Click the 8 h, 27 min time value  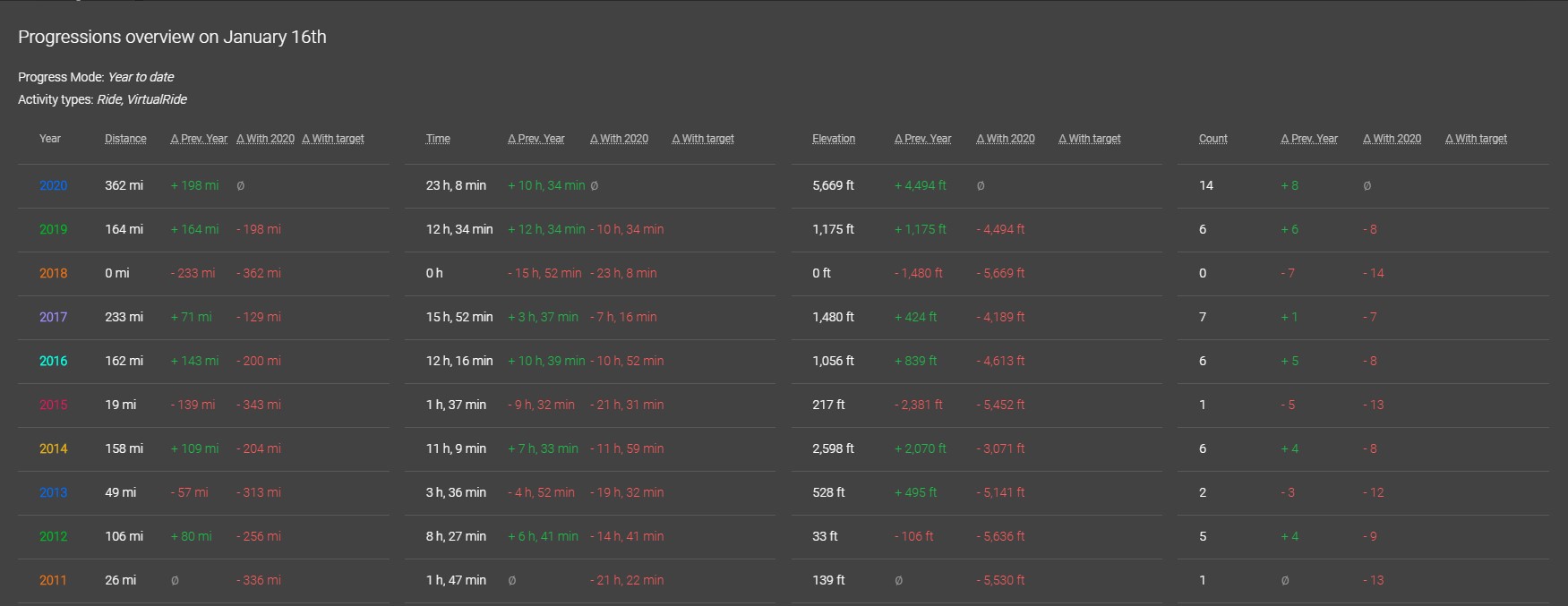point(456,536)
